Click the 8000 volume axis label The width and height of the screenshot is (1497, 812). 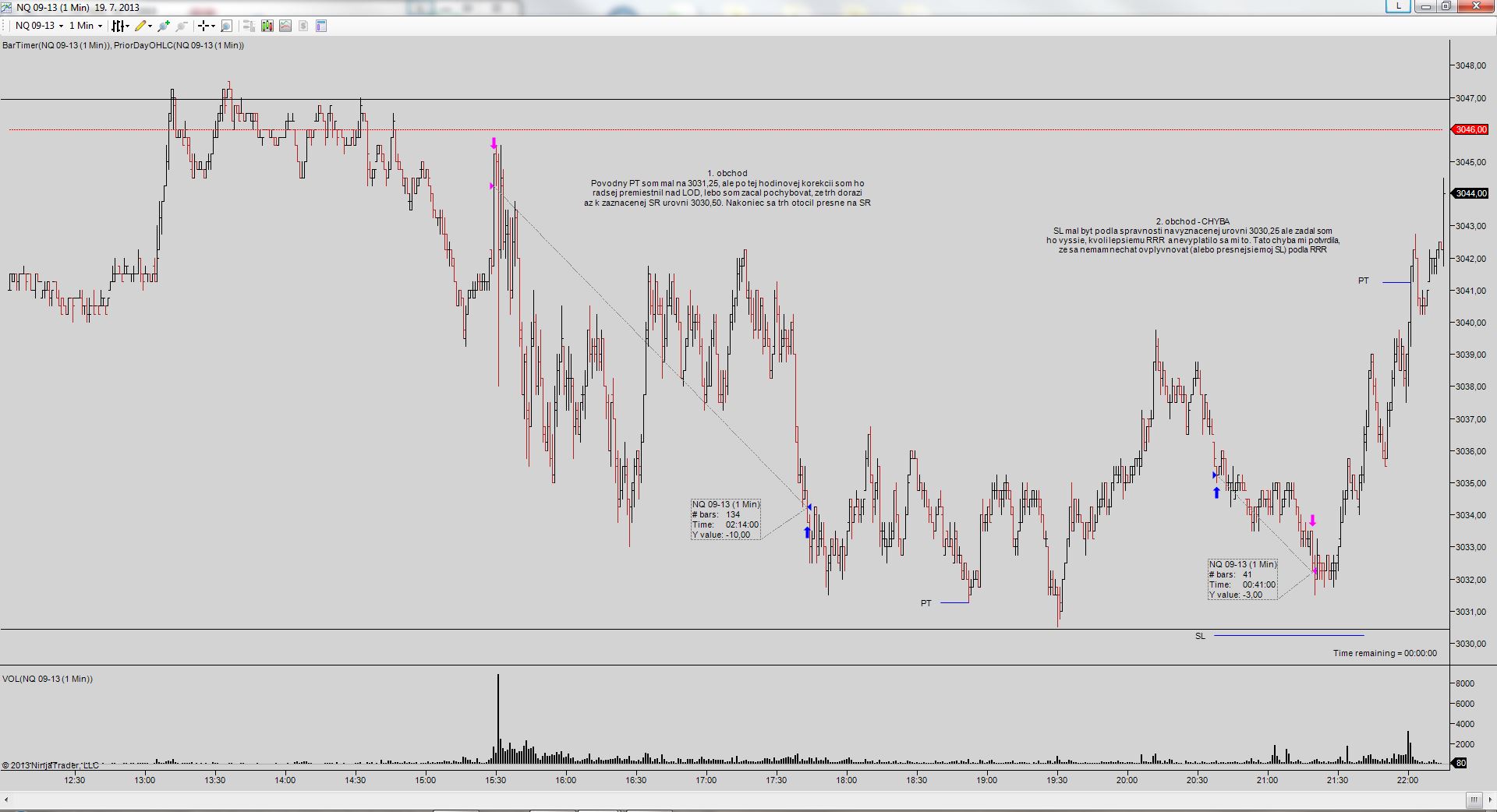pyautogui.click(x=1465, y=683)
